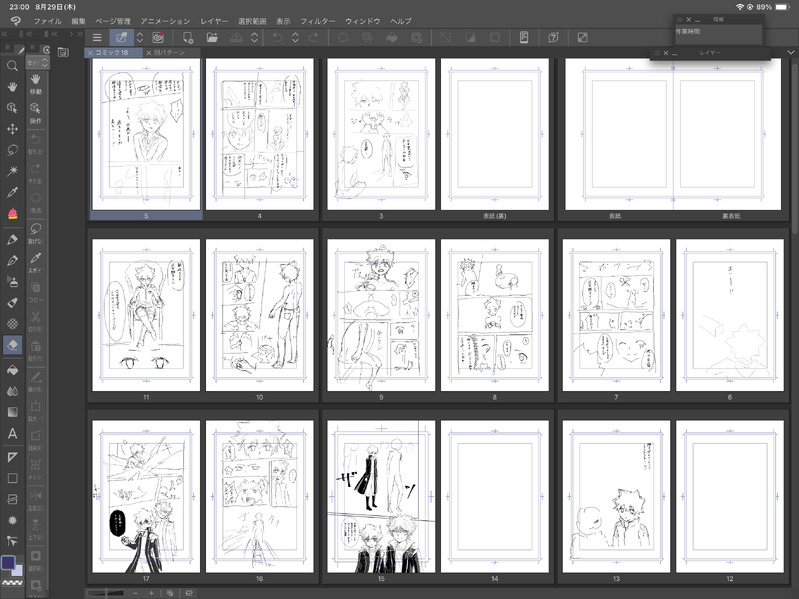Open the アニメーション menu

tap(165, 21)
